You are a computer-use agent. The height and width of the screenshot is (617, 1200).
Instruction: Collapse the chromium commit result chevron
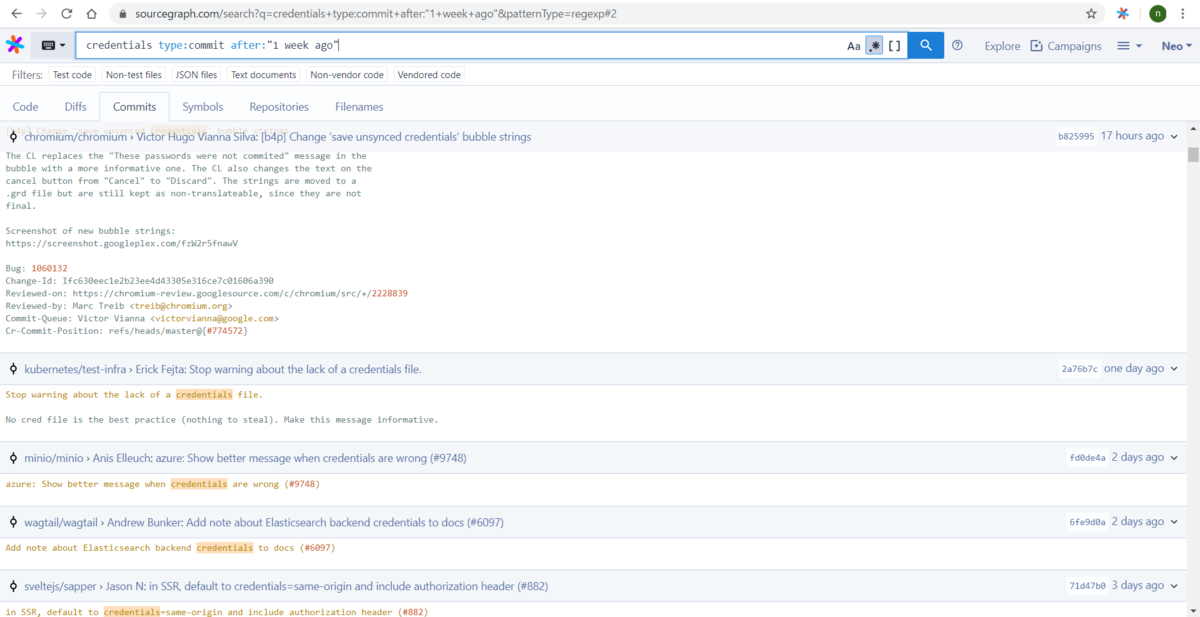[x=1174, y=137]
